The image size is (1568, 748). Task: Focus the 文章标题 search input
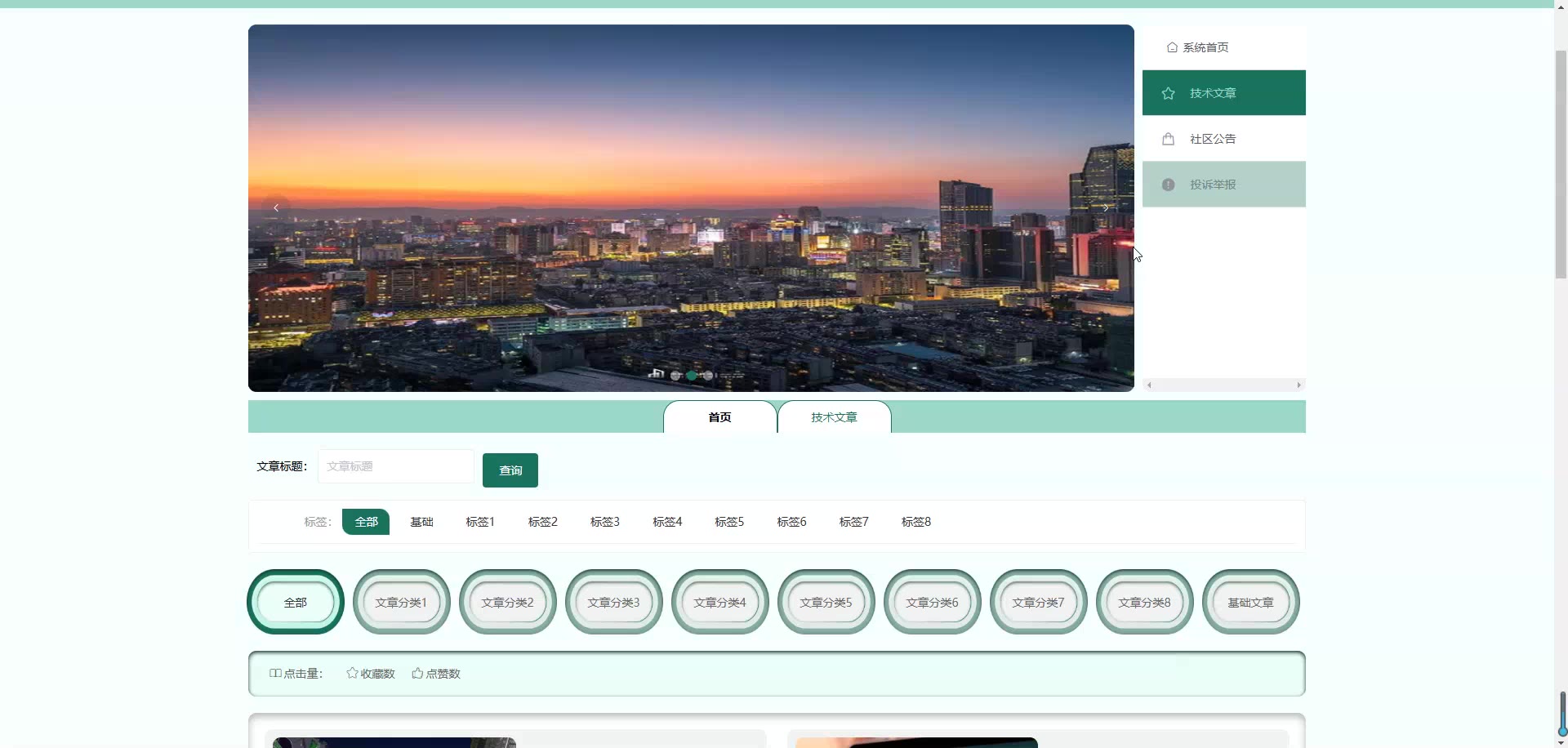[396, 466]
